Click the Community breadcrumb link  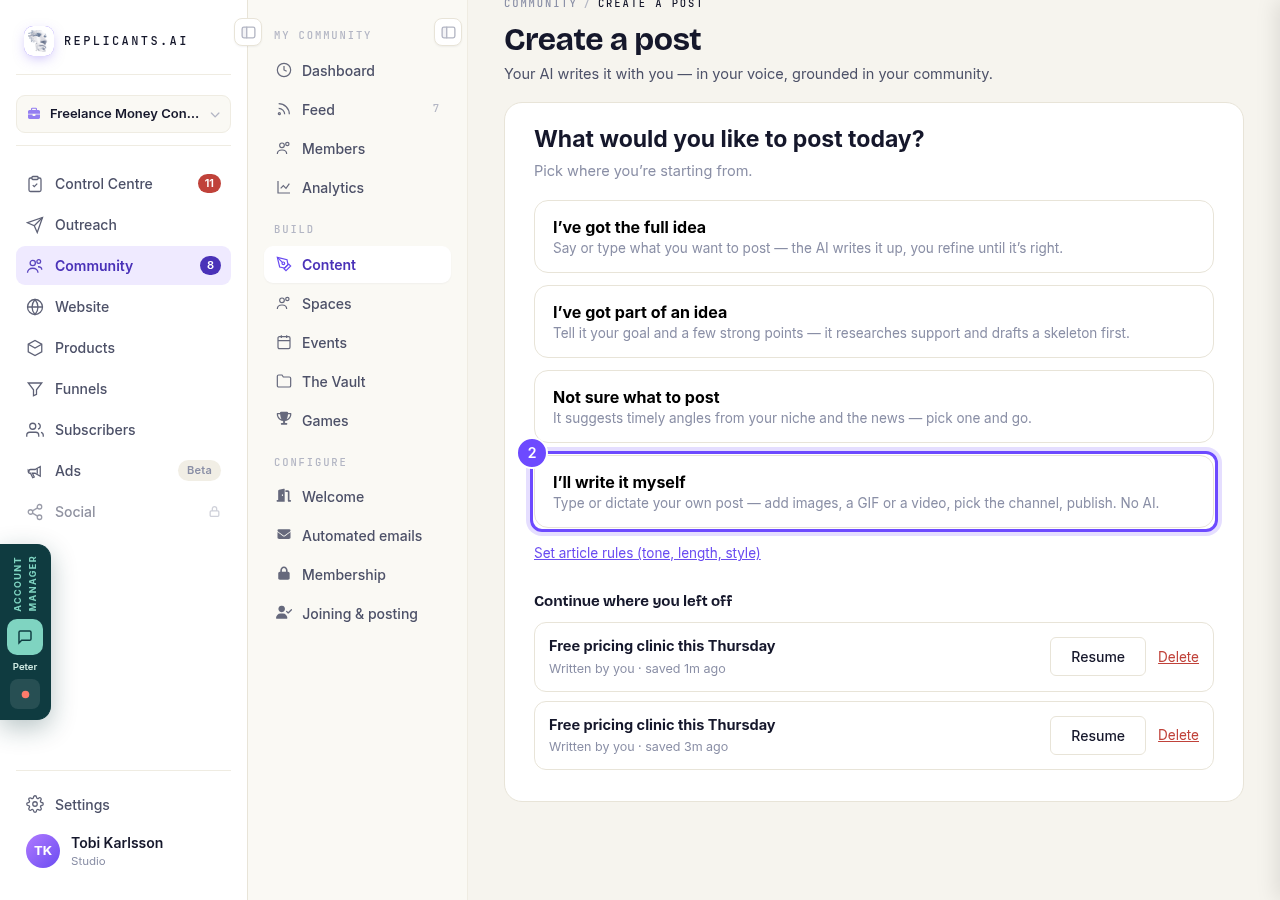[540, 4]
